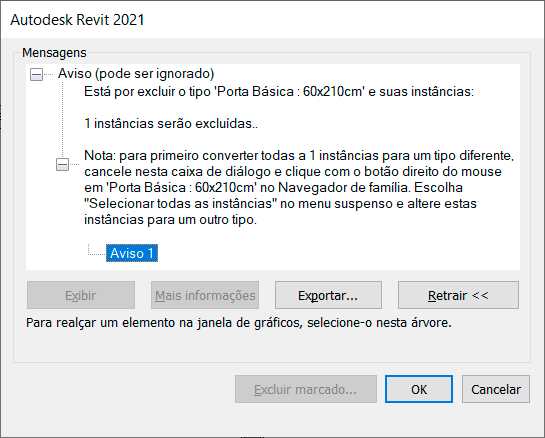Collapse the dialog with 'Retrair <<'
Image resolution: width=545 pixels, height=438 pixels.
458,295
